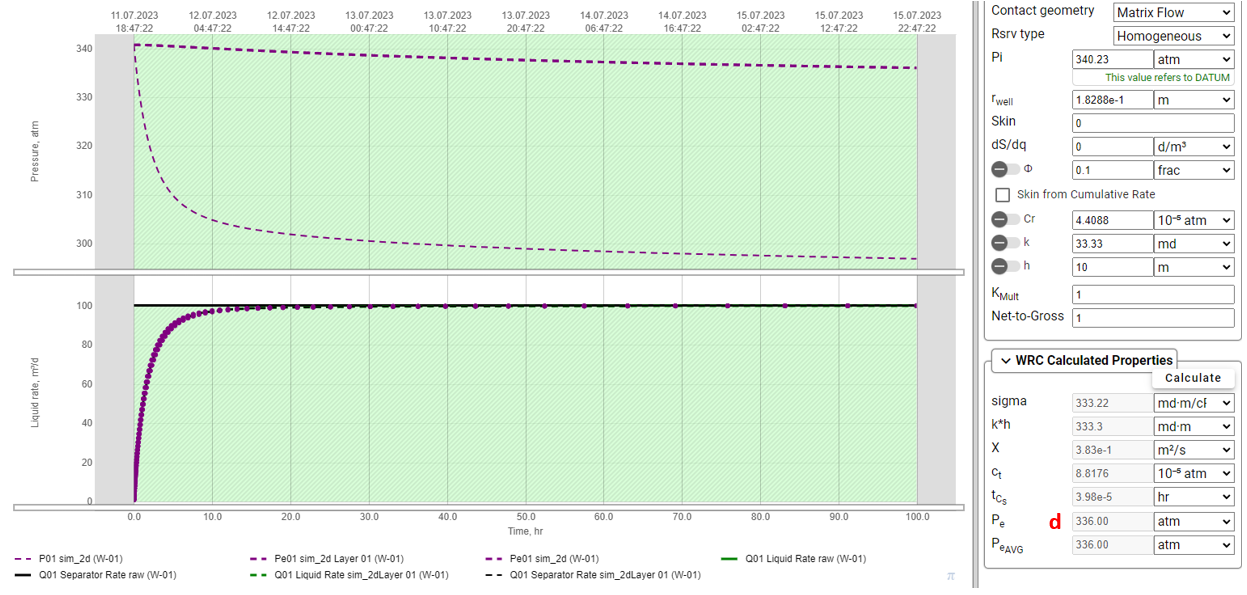Click the Calculate button

tap(1193, 378)
